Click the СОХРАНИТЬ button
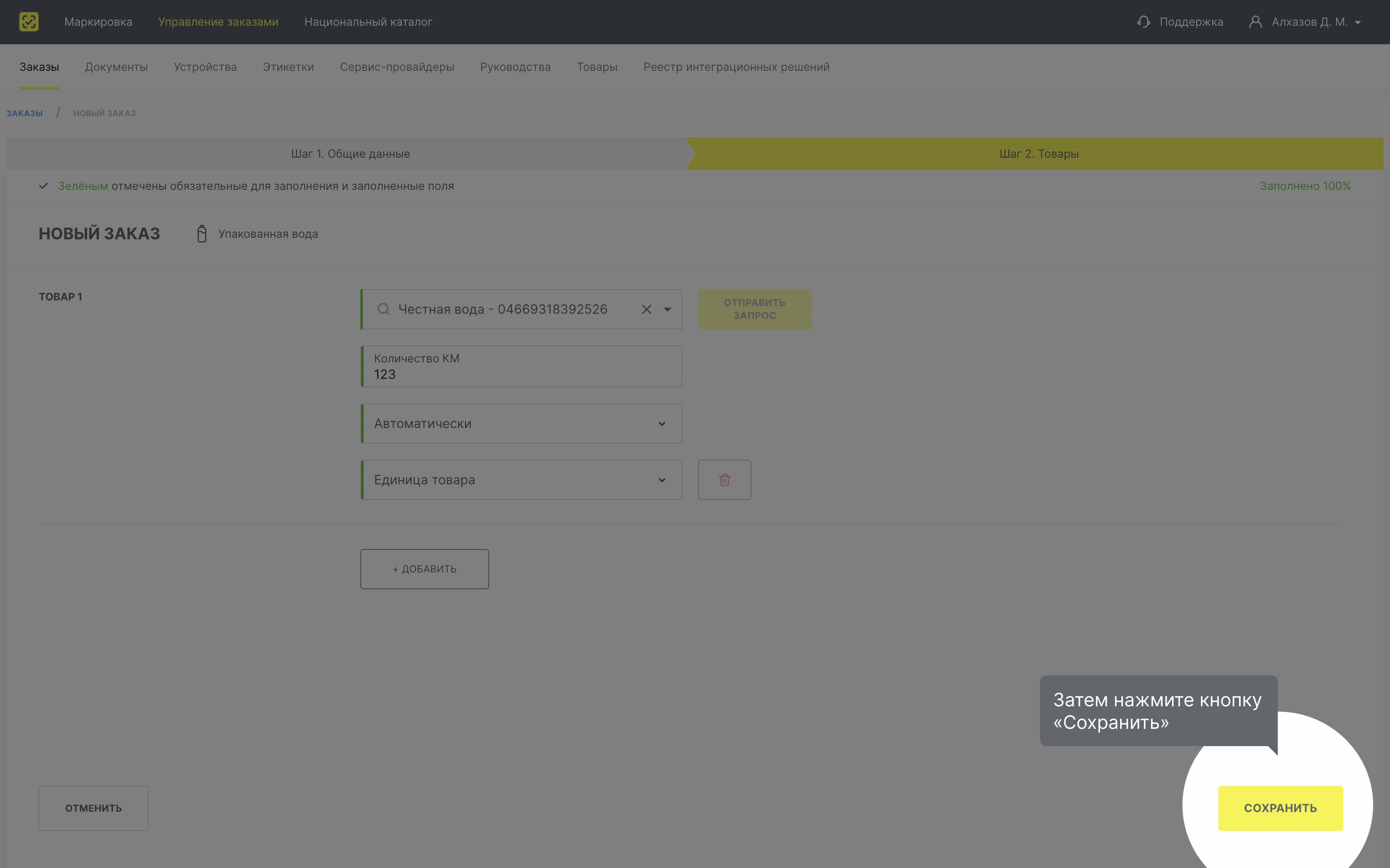 [1280, 808]
